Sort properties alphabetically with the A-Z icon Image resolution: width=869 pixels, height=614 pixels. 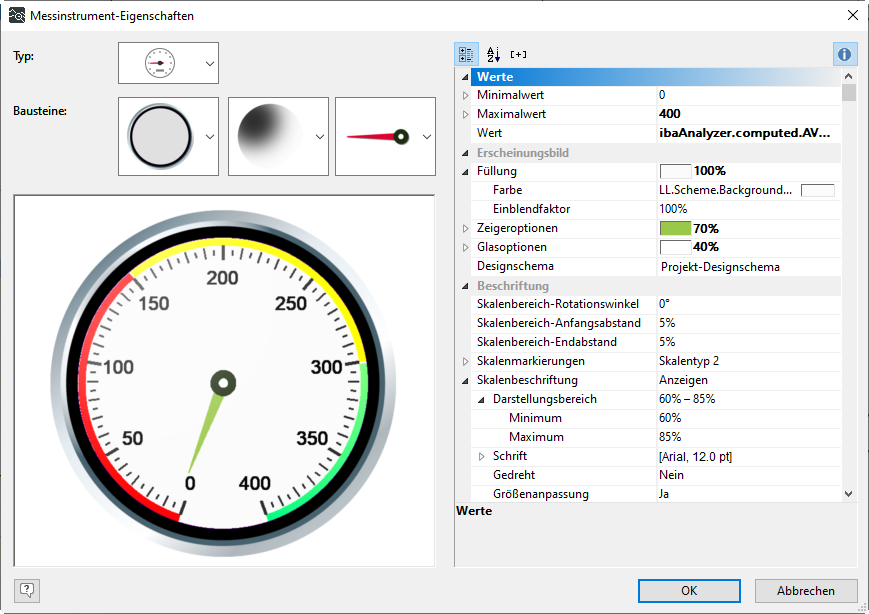click(493, 54)
